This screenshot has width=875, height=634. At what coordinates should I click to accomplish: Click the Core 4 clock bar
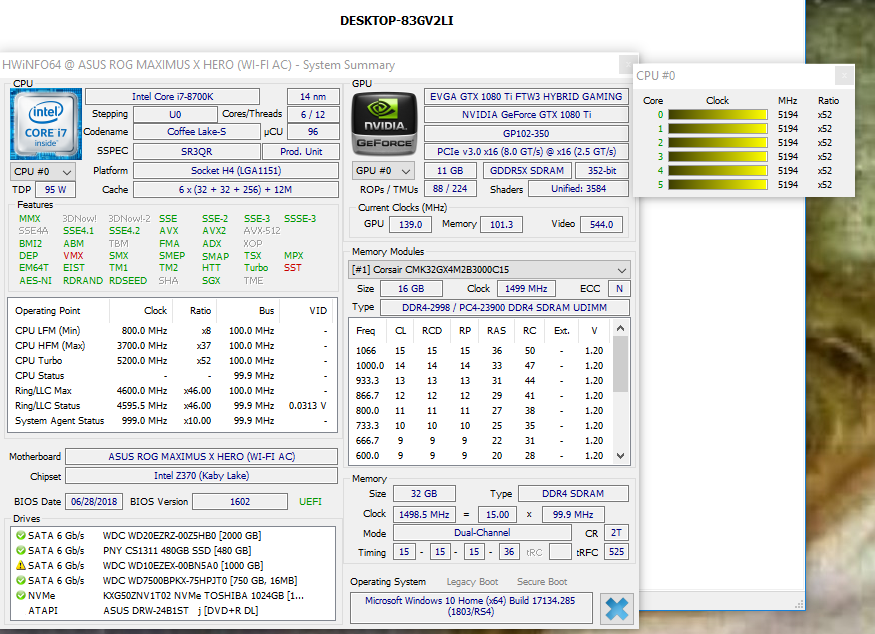coord(718,170)
